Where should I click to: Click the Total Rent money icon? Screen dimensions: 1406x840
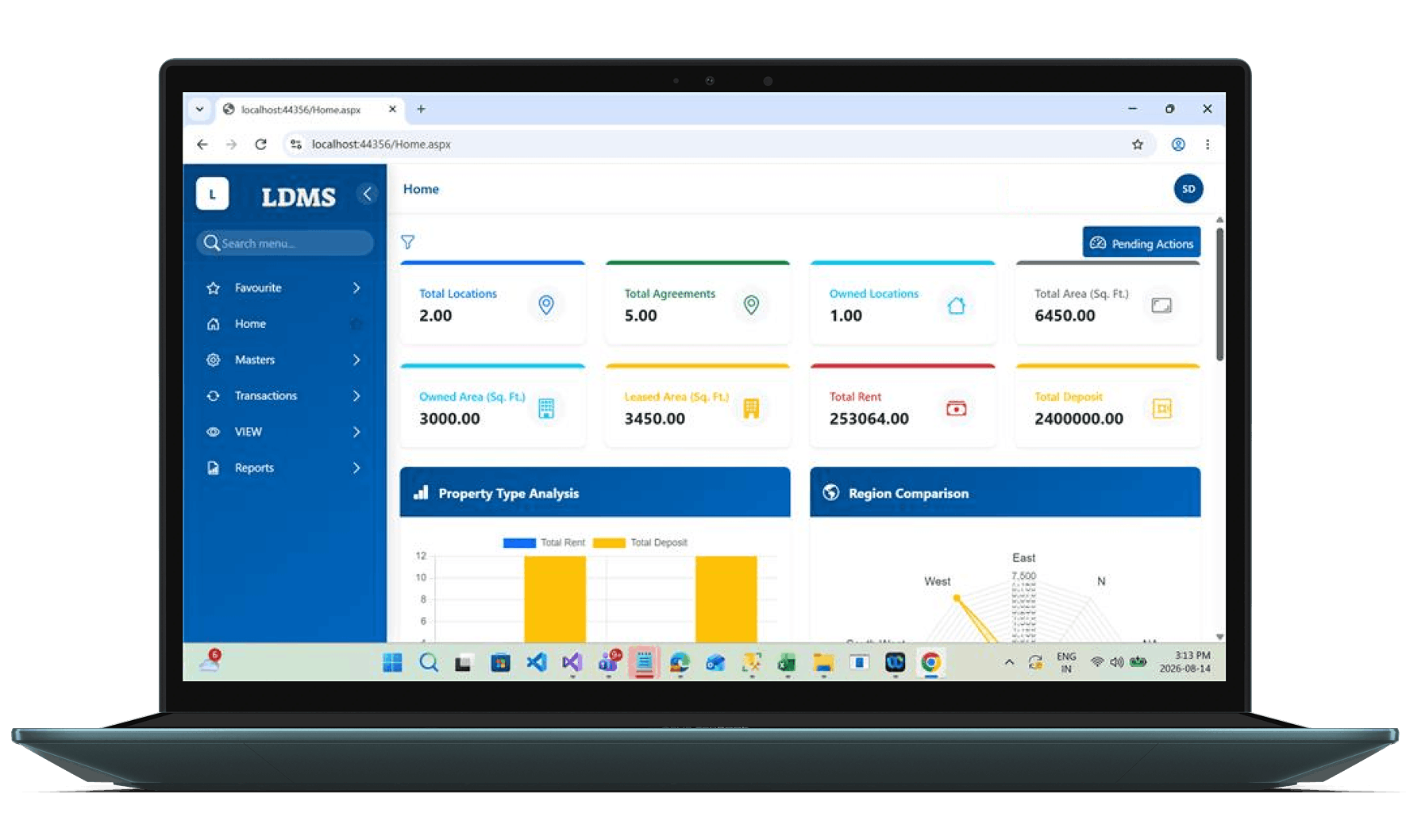click(x=956, y=408)
